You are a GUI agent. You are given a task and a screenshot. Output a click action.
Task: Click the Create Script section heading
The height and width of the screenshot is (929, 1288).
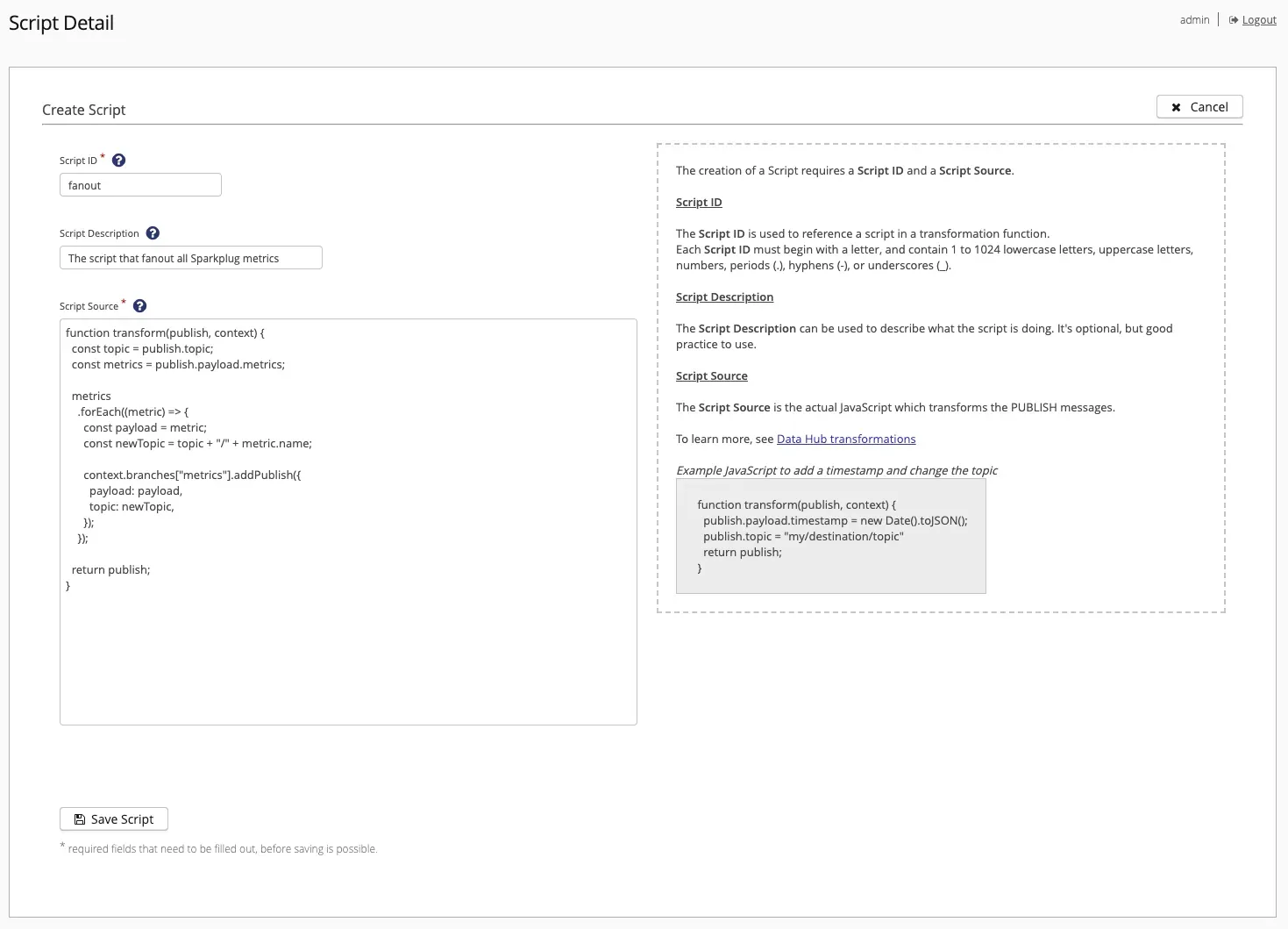click(x=84, y=110)
